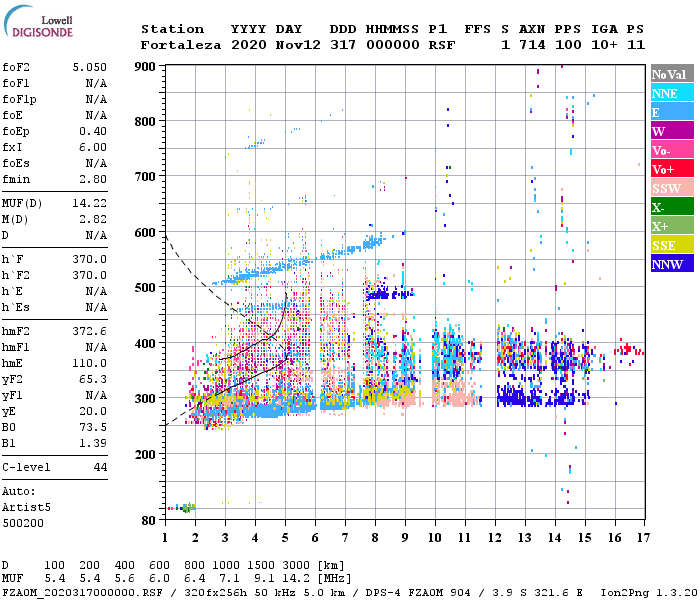Select the SSE yellow legend swatch
This screenshot has width=700, height=600.
(672, 245)
